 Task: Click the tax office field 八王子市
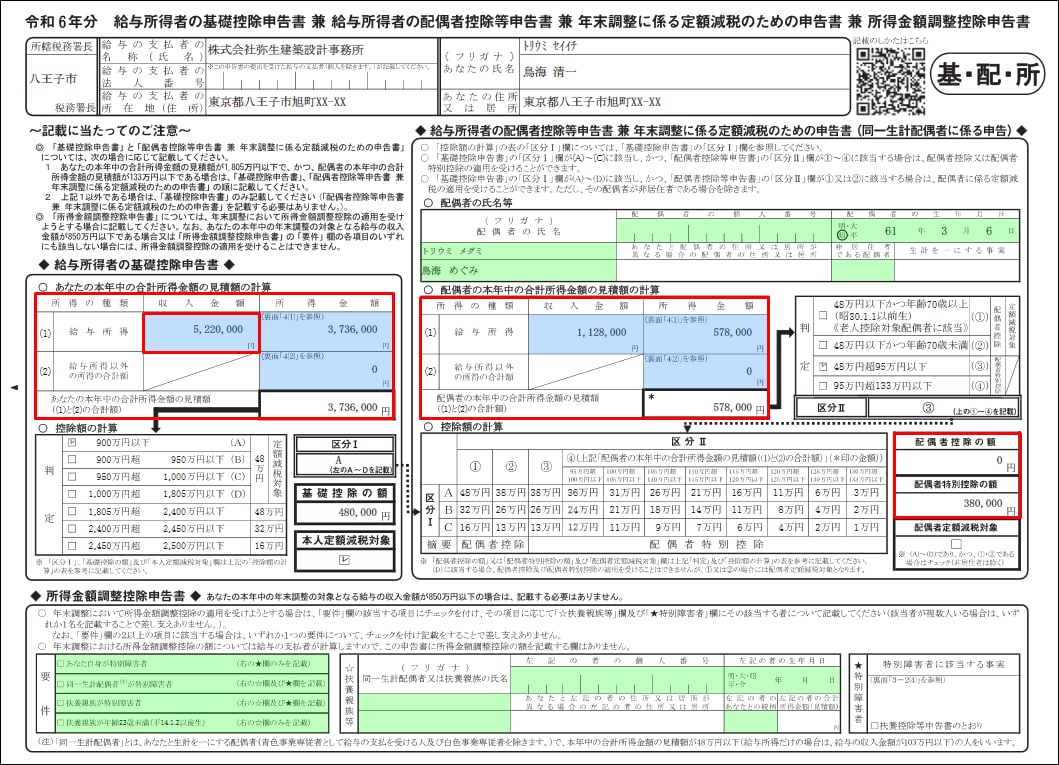62,80
